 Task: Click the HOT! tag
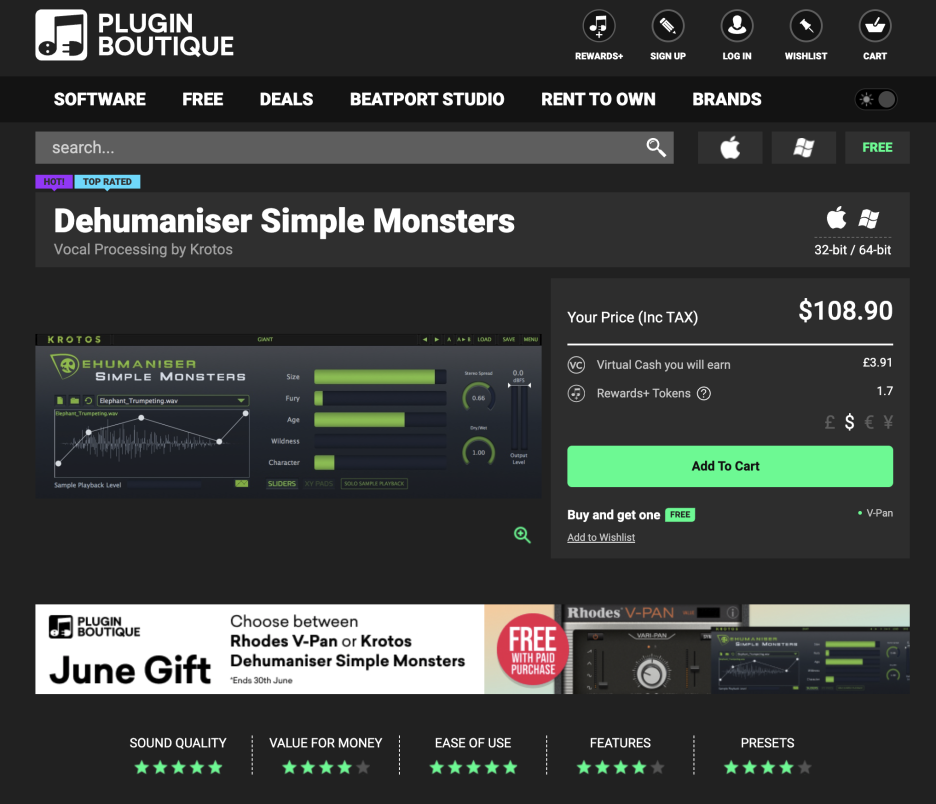coord(54,181)
